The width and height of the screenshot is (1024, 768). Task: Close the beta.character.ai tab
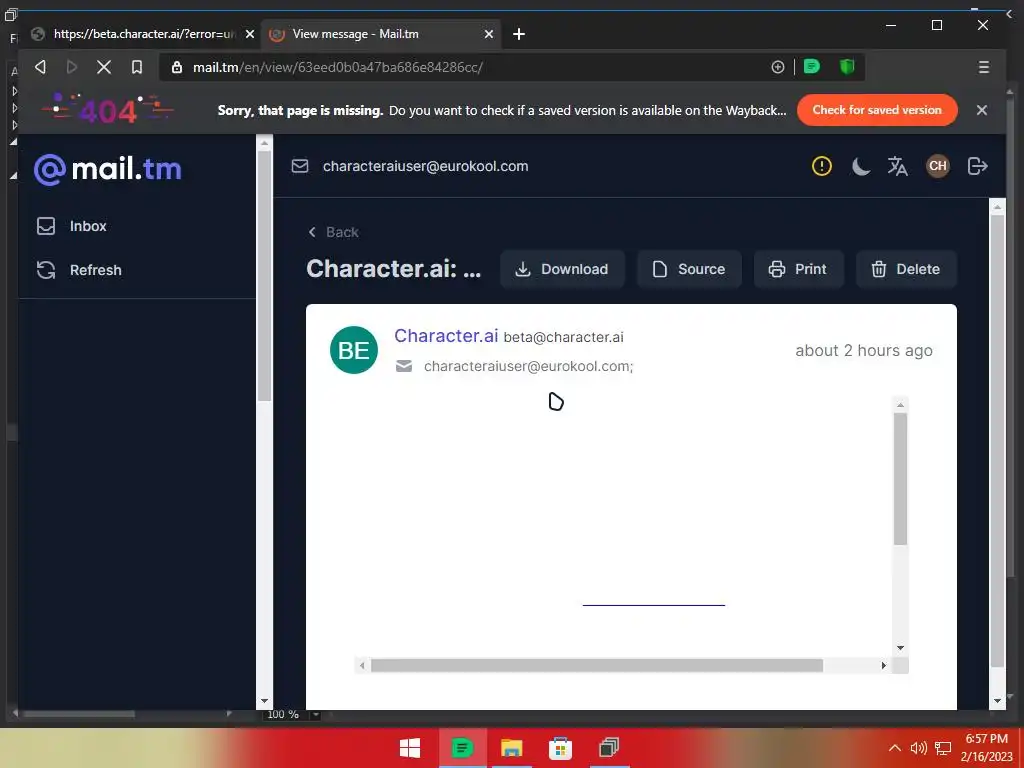coord(249,34)
